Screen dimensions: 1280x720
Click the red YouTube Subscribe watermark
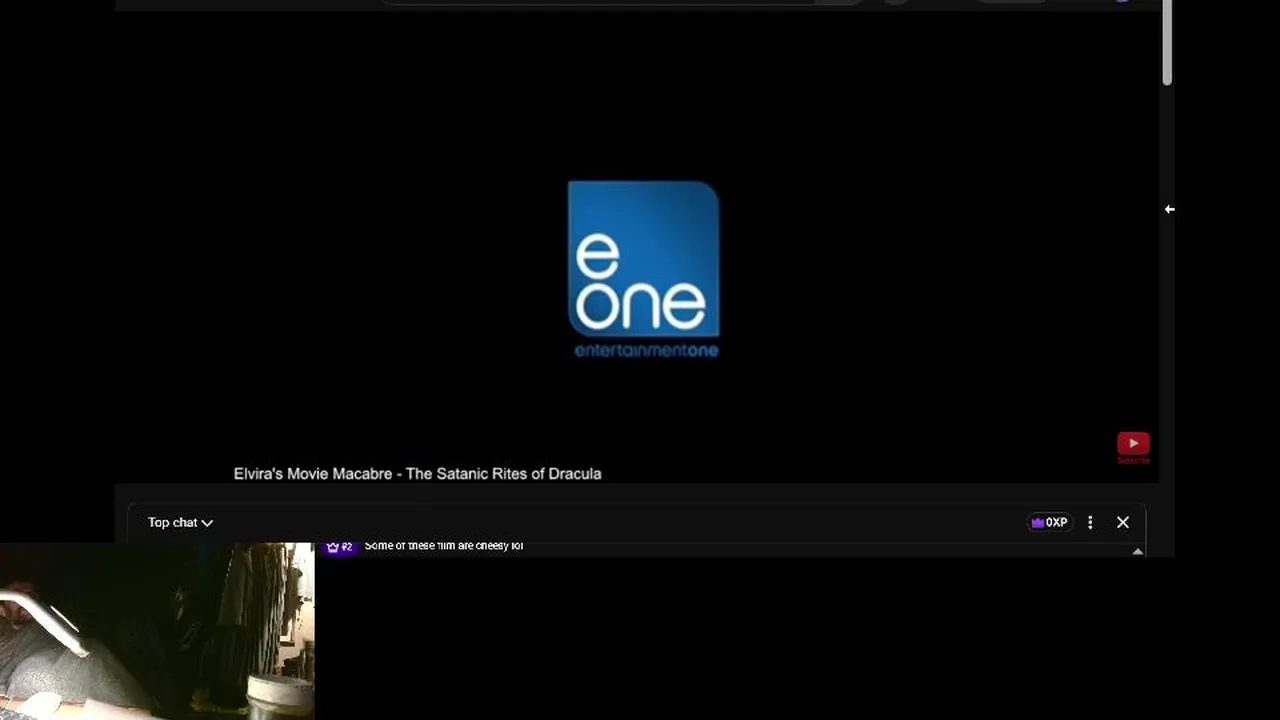pyautogui.click(x=1133, y=447)
